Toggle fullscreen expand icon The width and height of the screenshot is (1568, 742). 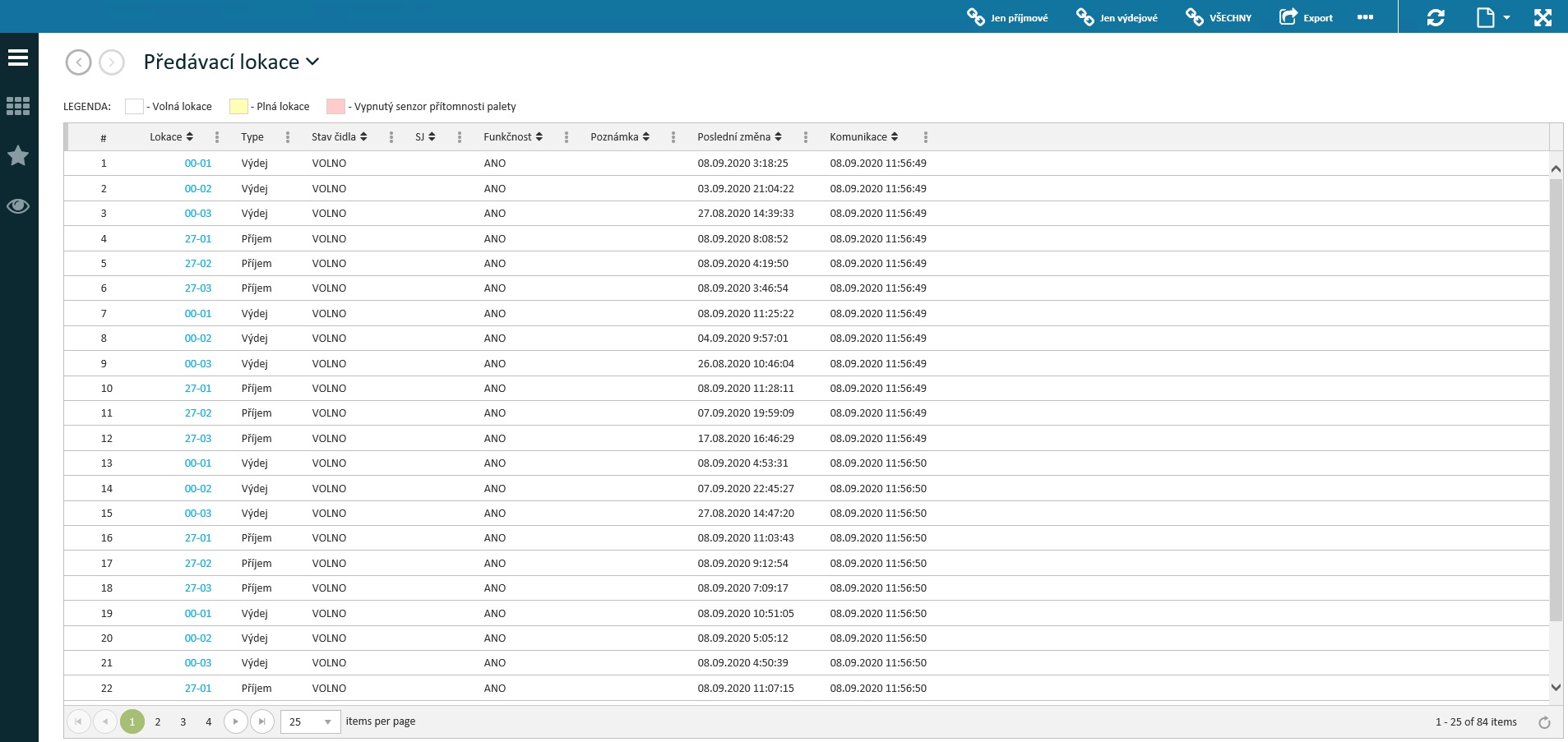tap(1543, 17)
